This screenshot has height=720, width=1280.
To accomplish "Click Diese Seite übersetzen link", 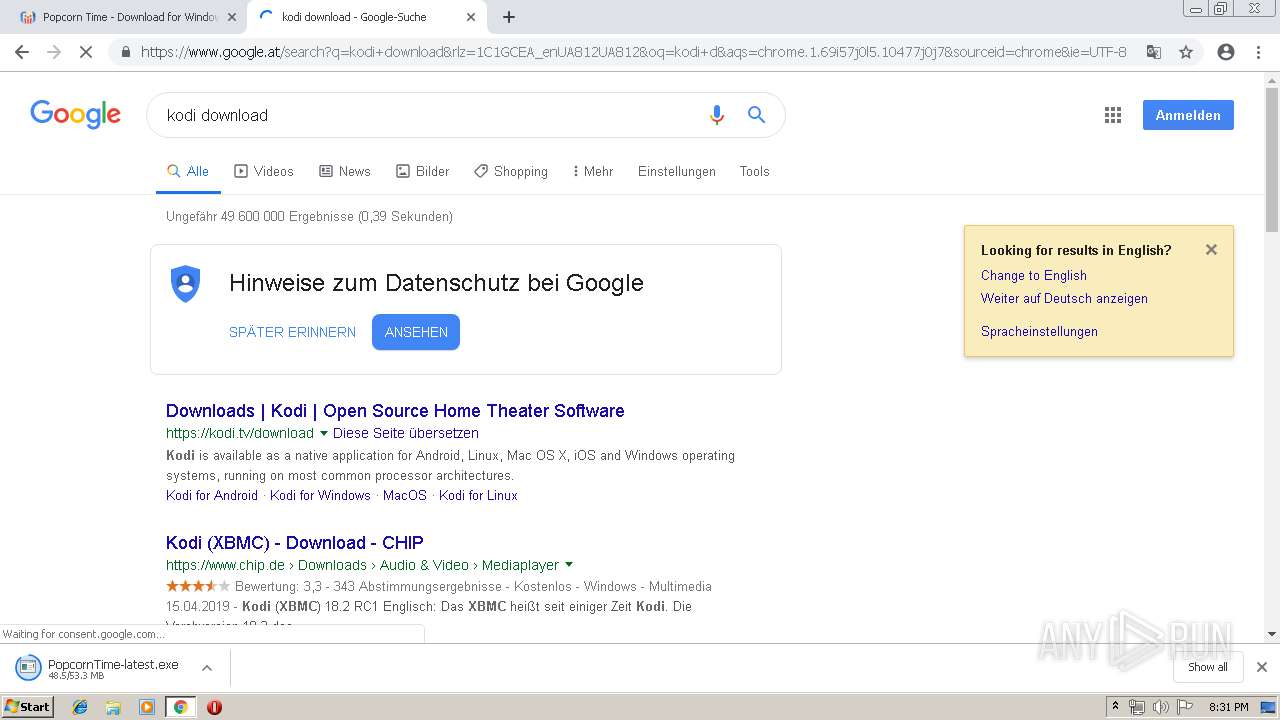I will point(406,434).
